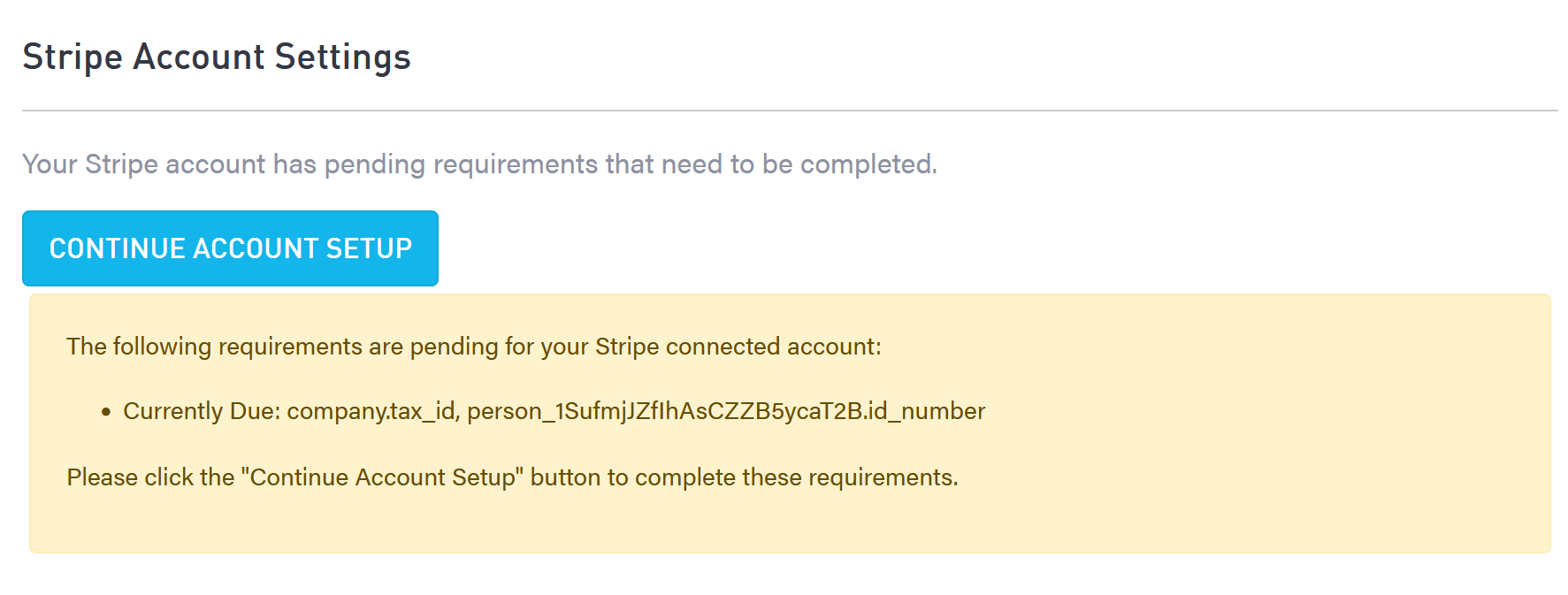Click the "company.tax_id" requirement text

coord(371,411)
